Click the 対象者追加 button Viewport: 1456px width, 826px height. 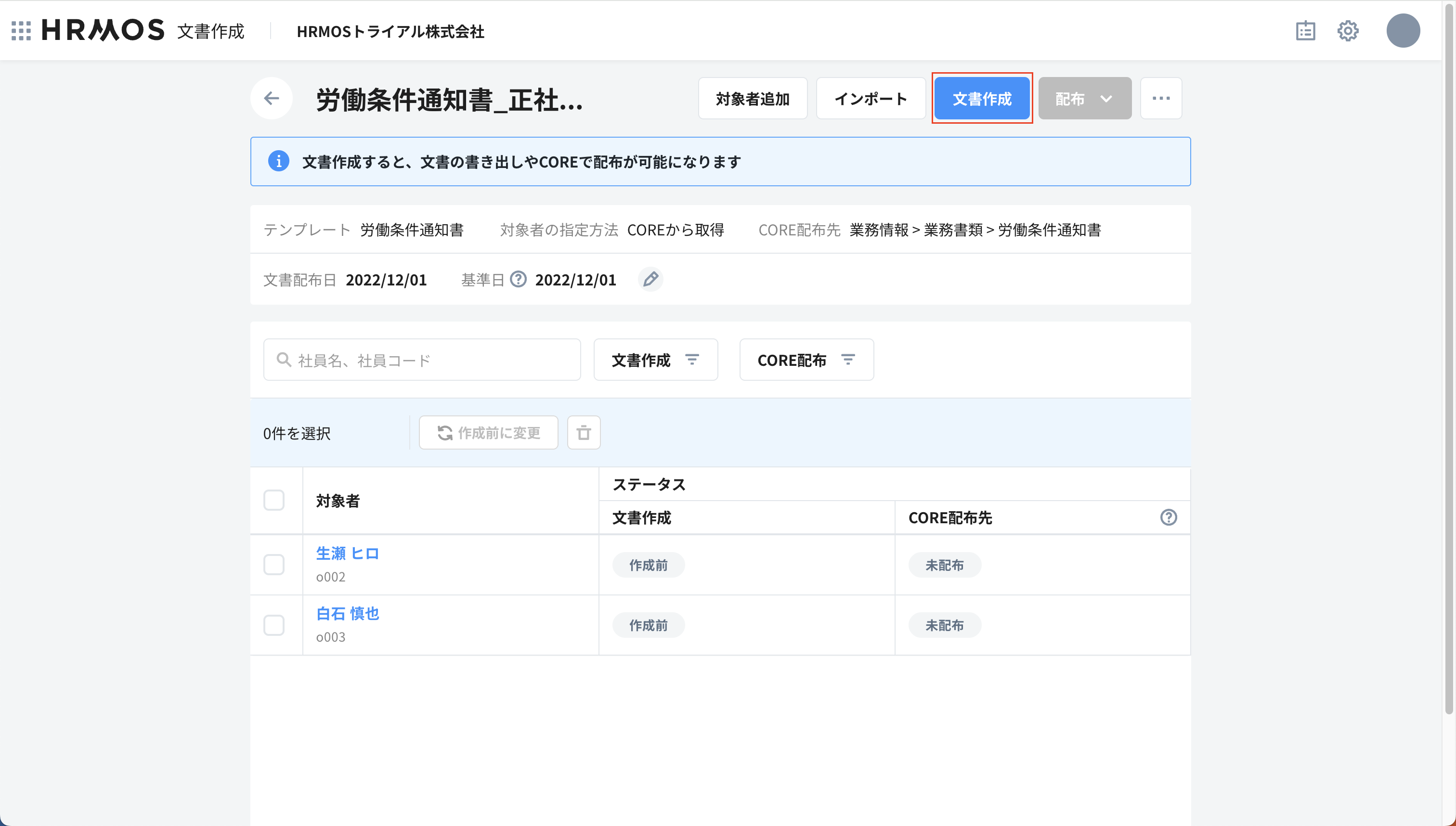tap(753, 99)
